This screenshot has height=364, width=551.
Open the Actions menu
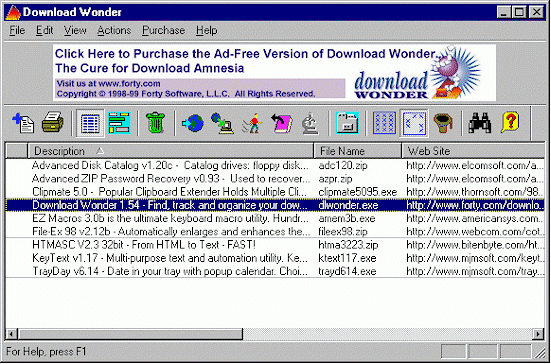tap(114, 31)
